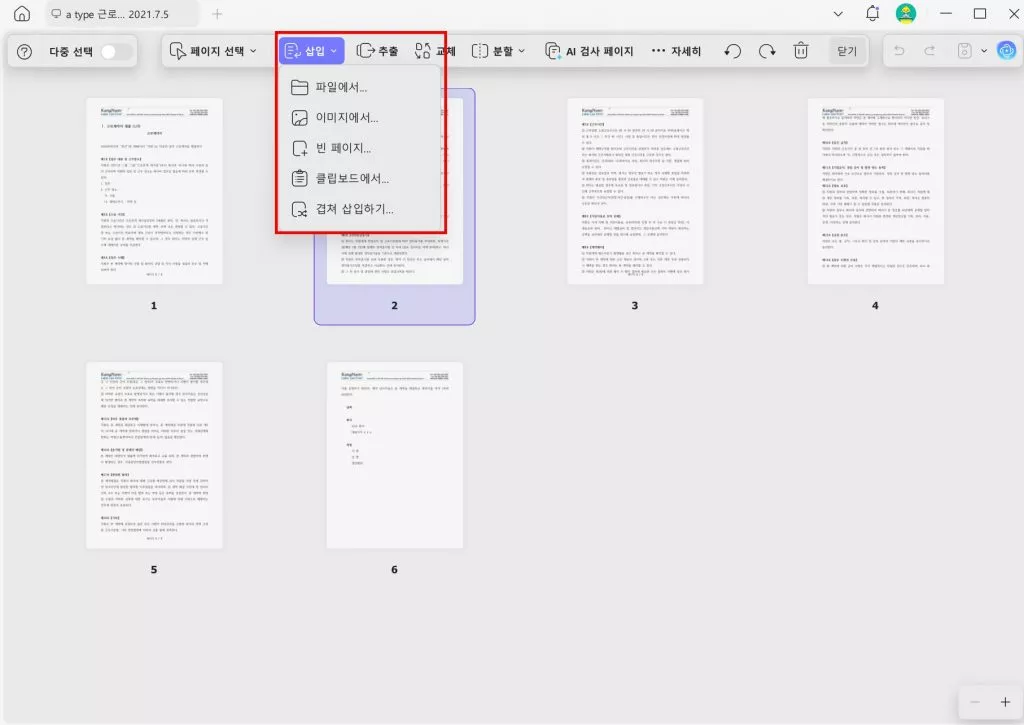Open the 자세히 more options button
Viewport: 1024px width, 725px height.
click(677, 50)
